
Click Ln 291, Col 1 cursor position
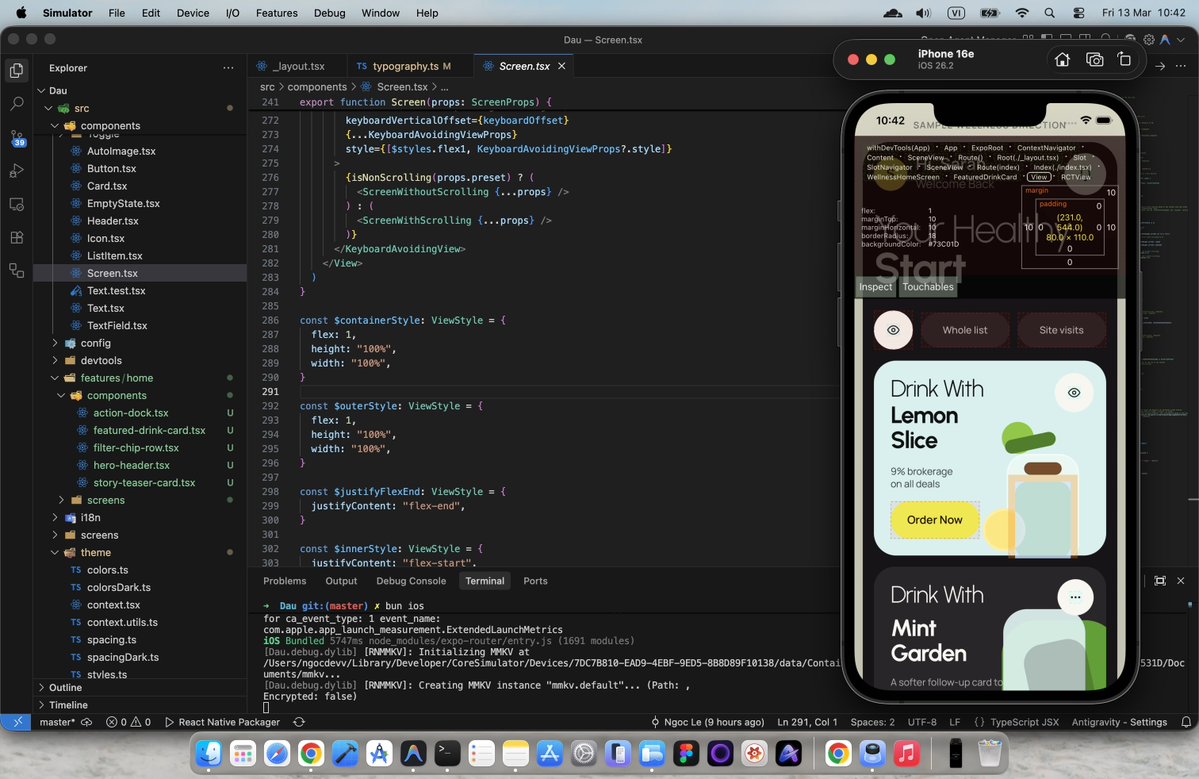click(807, 722)
